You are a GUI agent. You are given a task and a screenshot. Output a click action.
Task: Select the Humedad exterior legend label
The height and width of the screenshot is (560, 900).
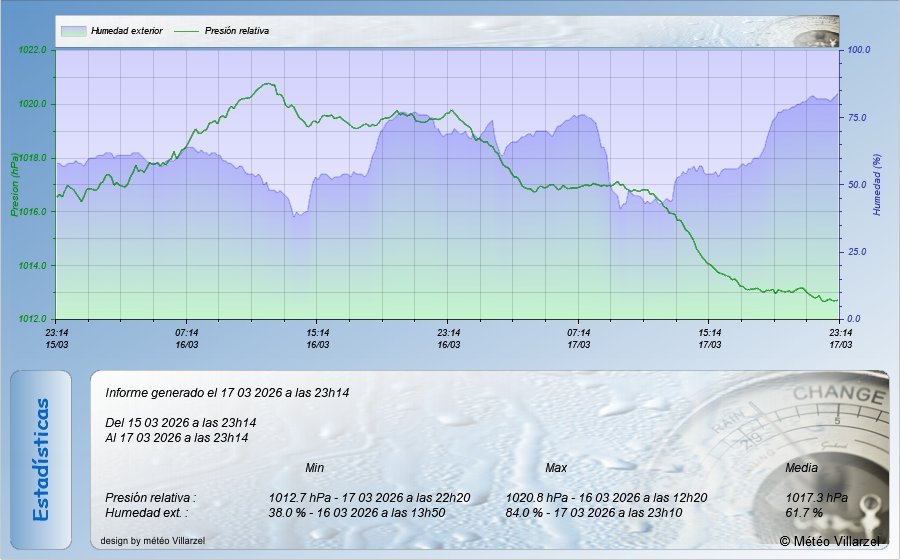coord(126,31)
